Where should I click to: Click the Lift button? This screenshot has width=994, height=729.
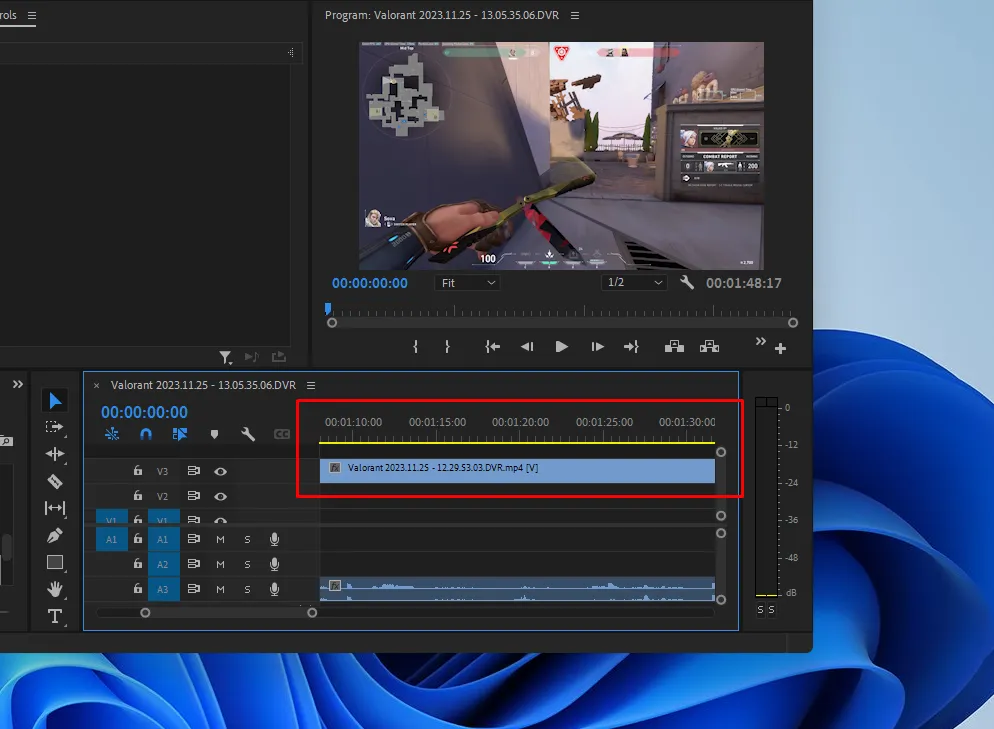[x=674, y=346]
